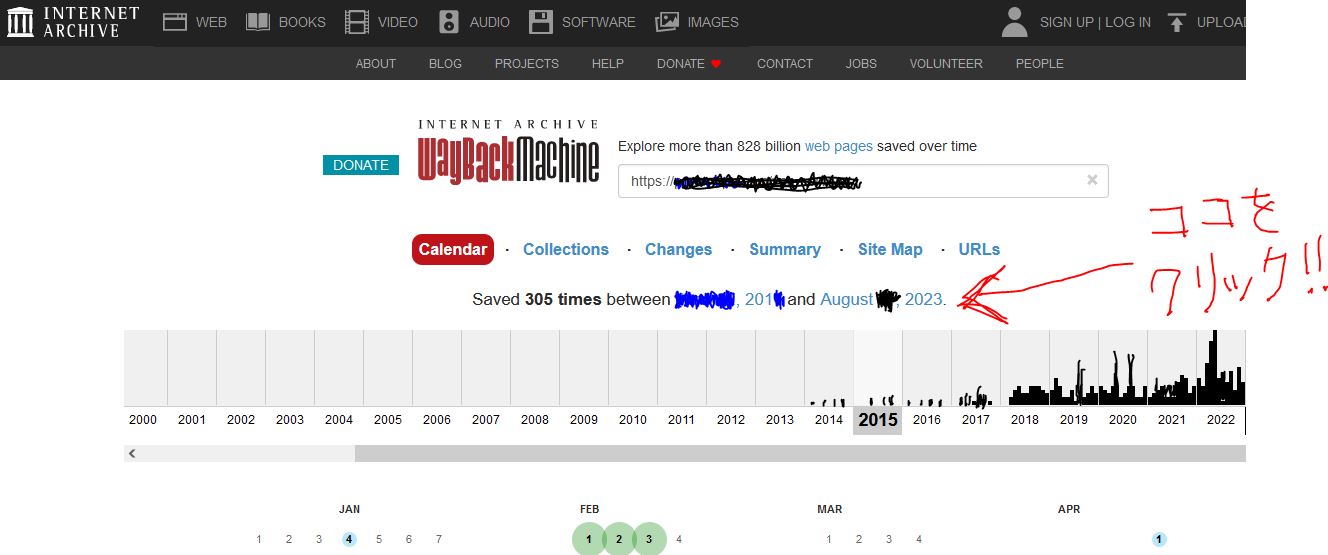Viewport: 1328px width, 555px height.
Task: Click the timeline scrollbar left arrow
Action: 132,454
